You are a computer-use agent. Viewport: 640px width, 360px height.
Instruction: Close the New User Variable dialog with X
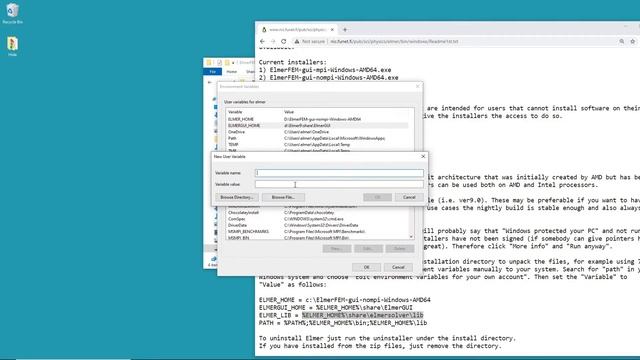point(423,156)
